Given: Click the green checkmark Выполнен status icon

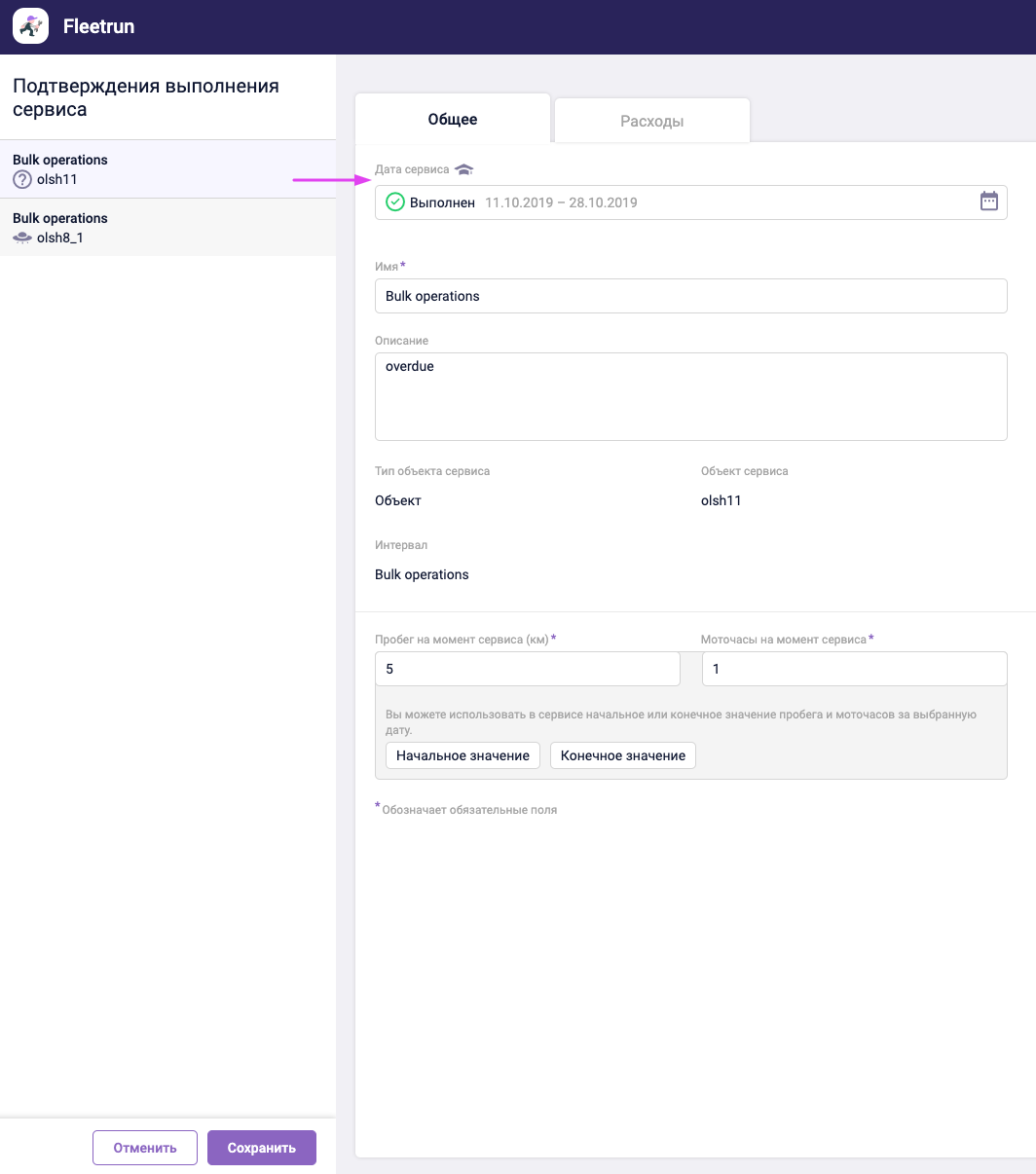Looking at the screenshot, I should (395, 202).
